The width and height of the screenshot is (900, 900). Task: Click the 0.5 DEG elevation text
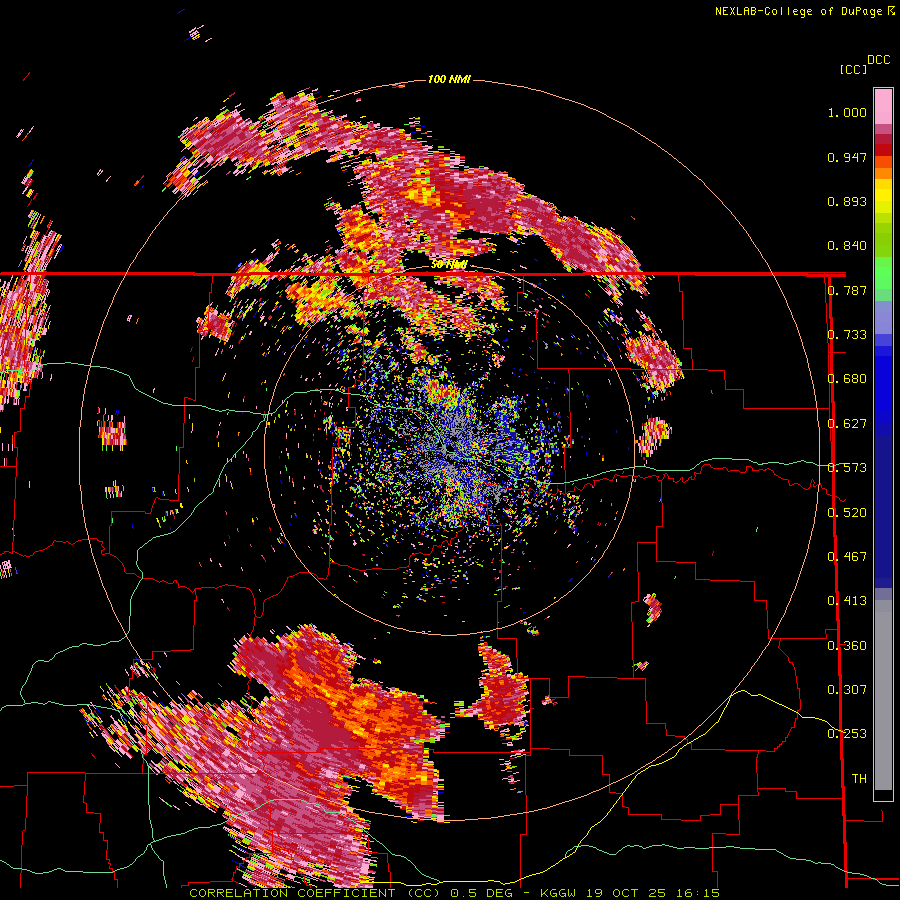pos(480,893)
